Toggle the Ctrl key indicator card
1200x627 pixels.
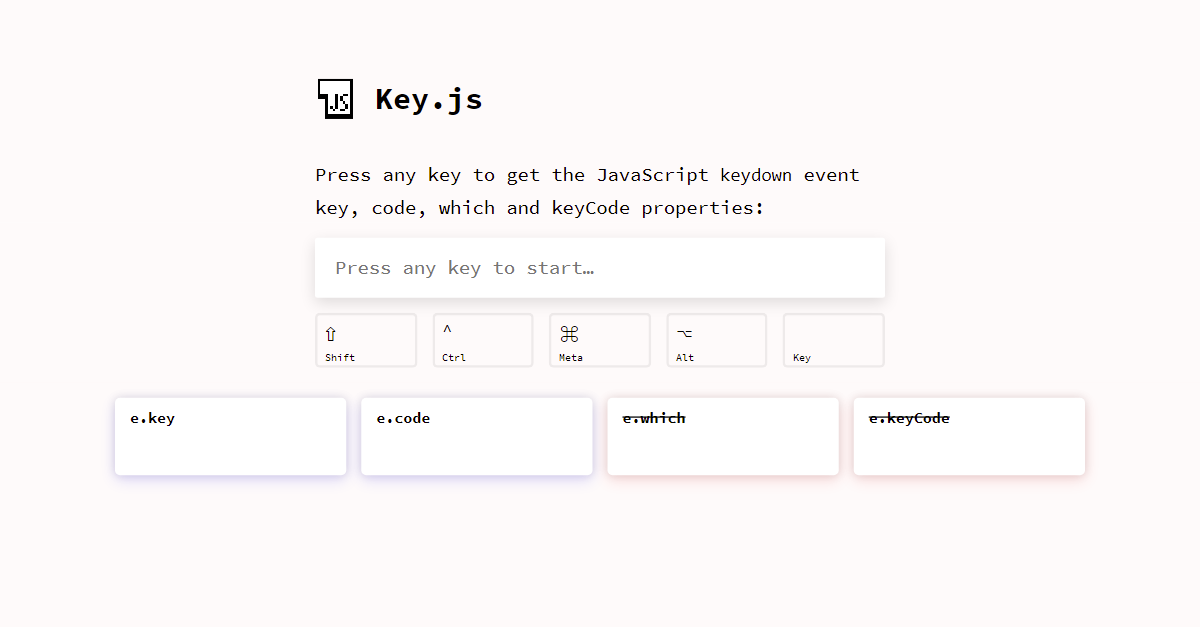tap(483, 340)
